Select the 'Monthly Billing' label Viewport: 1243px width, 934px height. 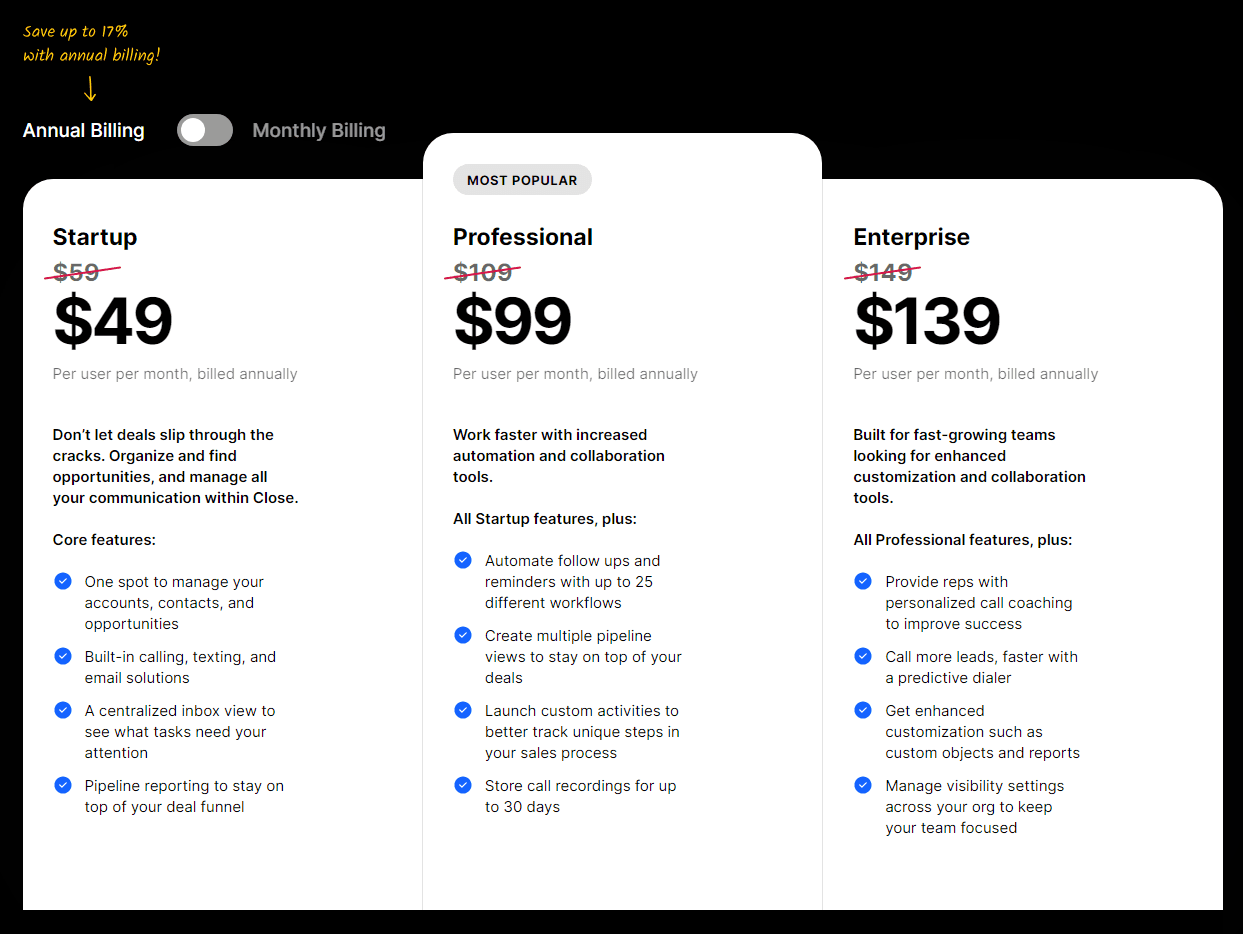tap(318, 130)
